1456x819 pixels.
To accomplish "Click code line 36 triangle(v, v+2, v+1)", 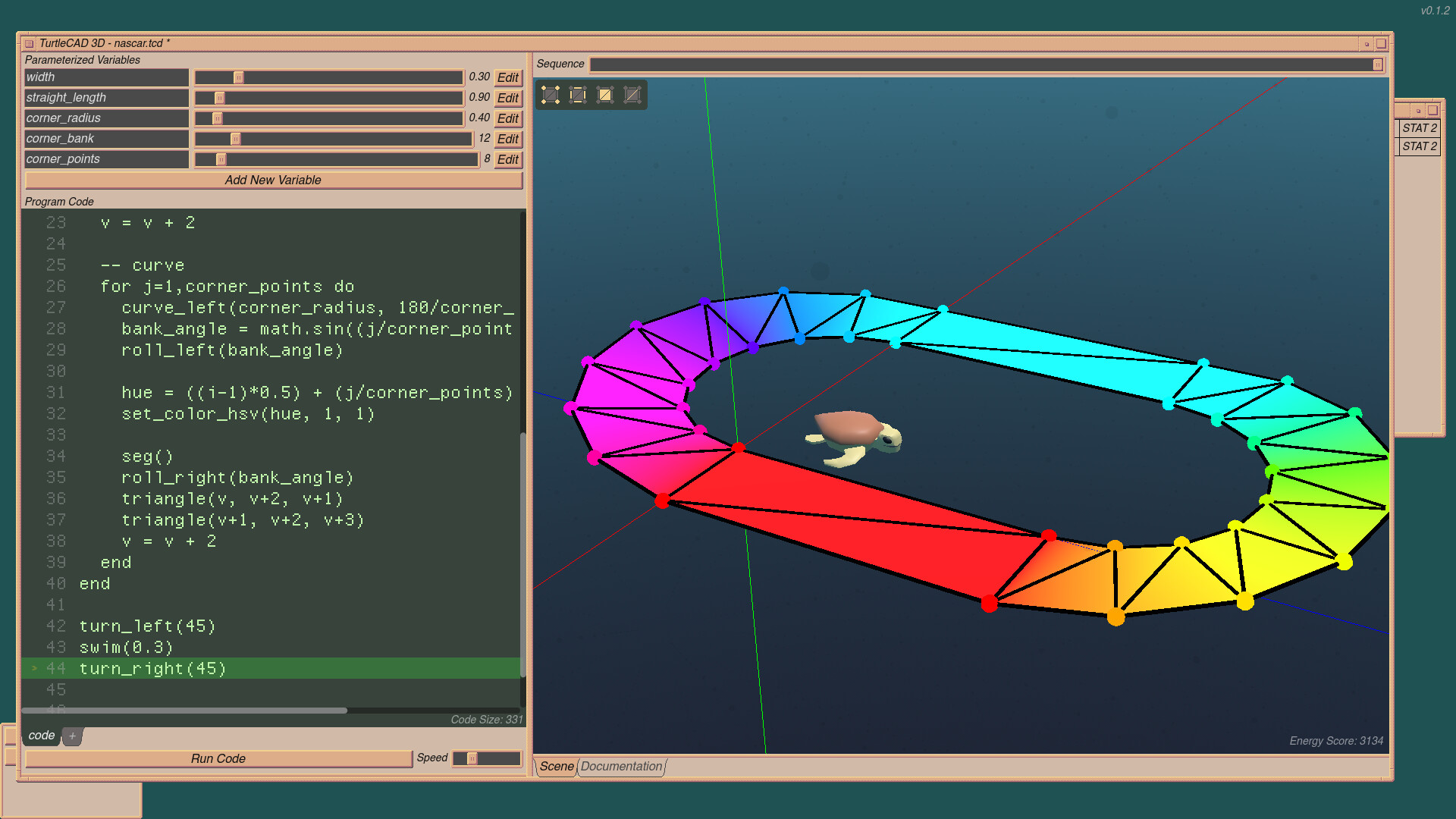I will [232, 498].
